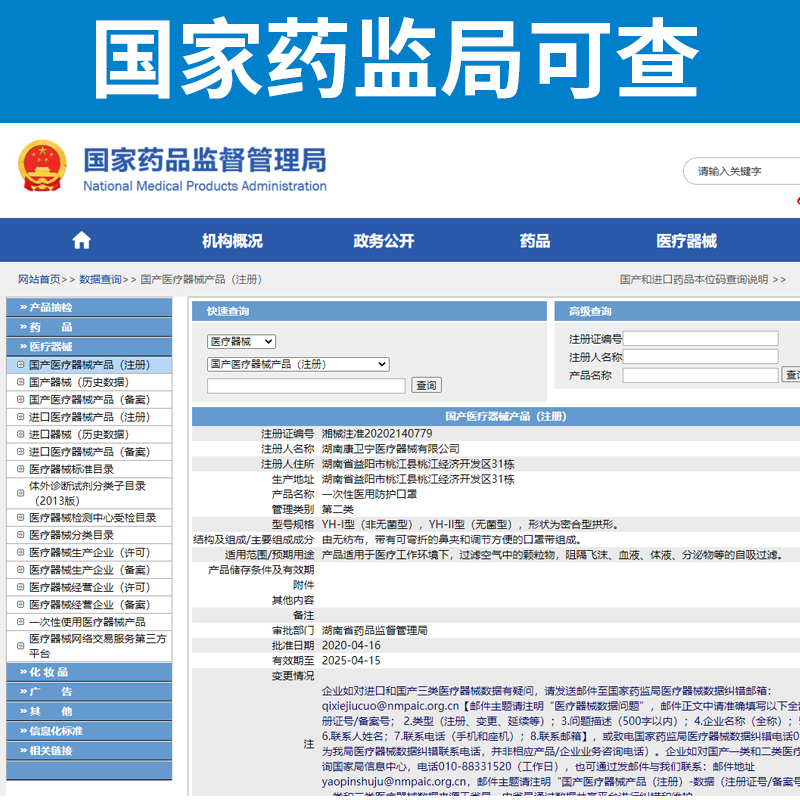The height and width of the screenshot is (800, 800).
Task: Click management category 第二类
Action: pyautogui.click(x=337, y=509)
